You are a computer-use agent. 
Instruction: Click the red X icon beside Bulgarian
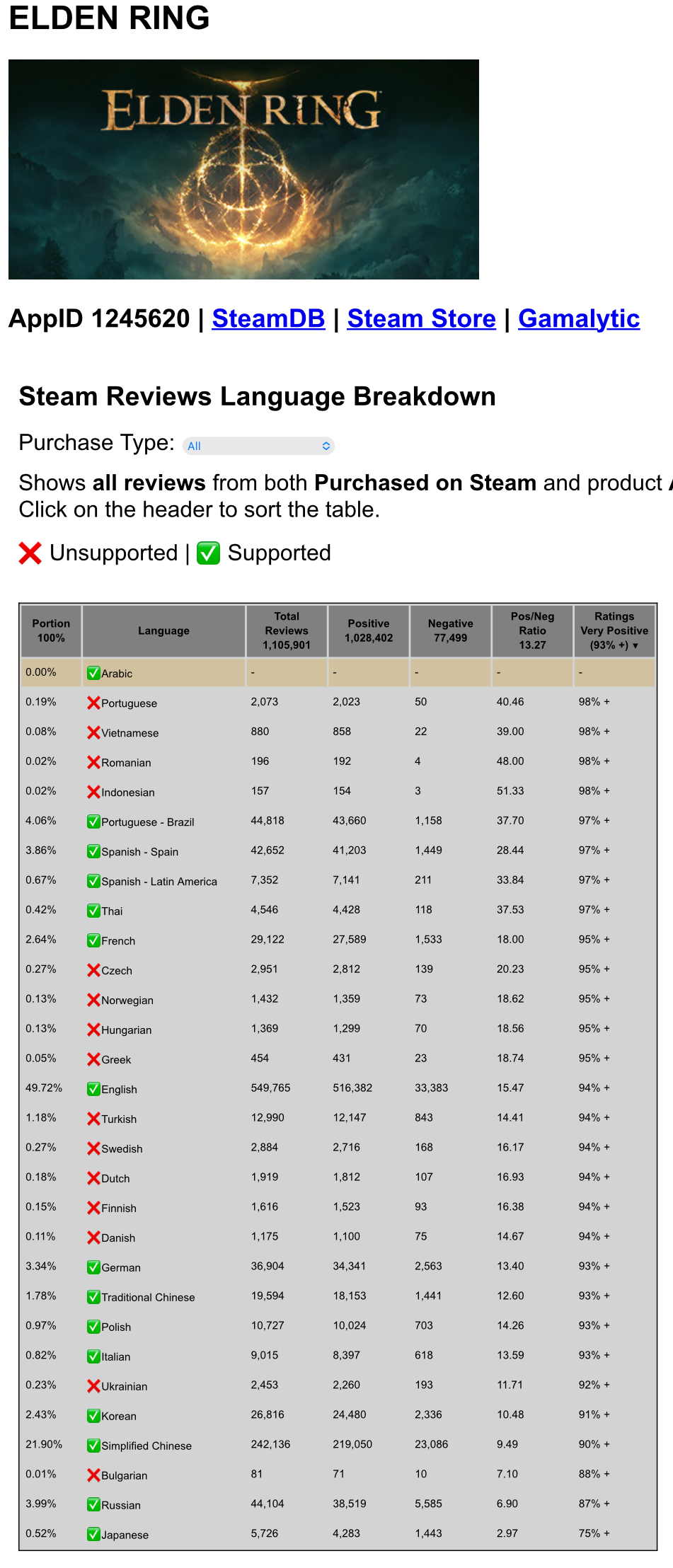93,1475
